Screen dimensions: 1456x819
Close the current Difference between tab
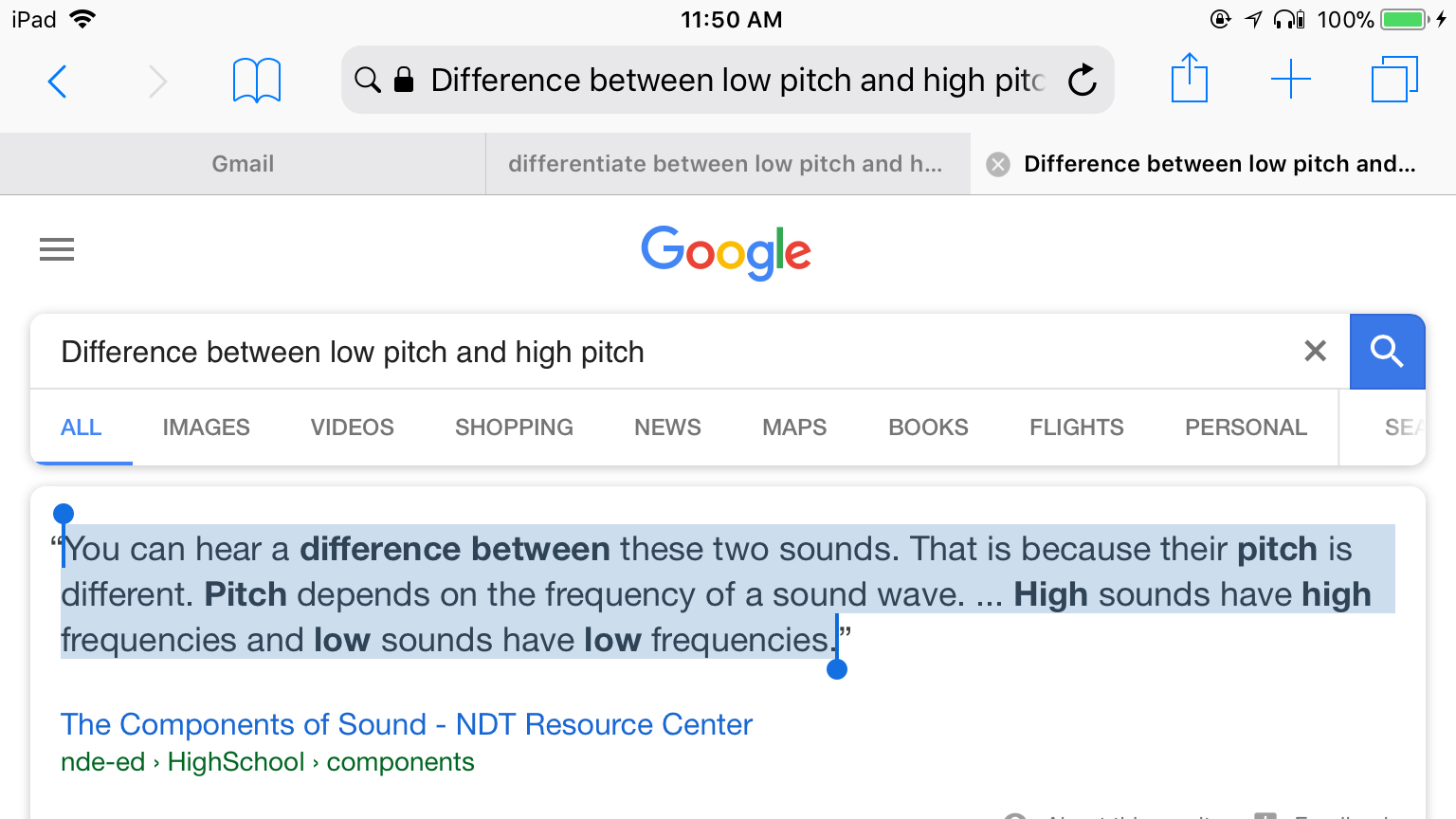click(x=998, y=165)
